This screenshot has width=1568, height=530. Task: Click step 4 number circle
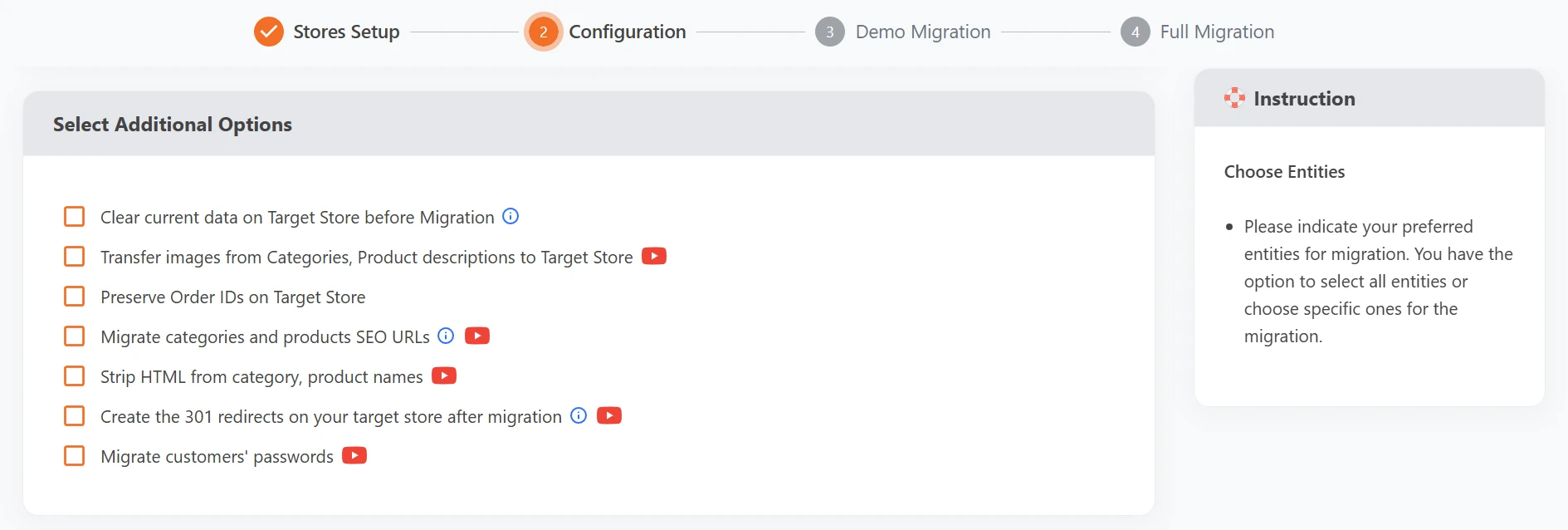click(x=1135, y=32)
